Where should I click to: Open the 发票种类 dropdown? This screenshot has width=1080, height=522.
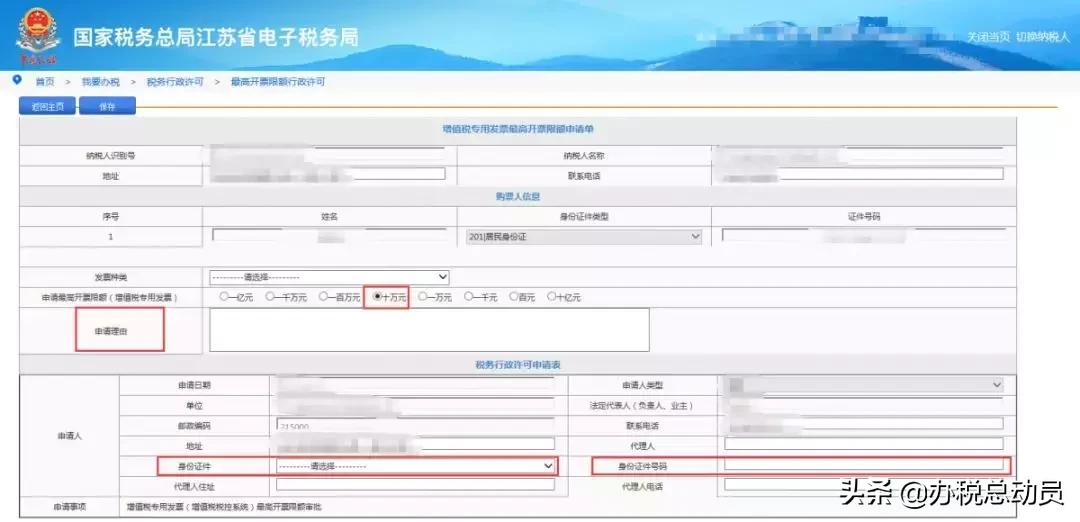coord(329,277)
